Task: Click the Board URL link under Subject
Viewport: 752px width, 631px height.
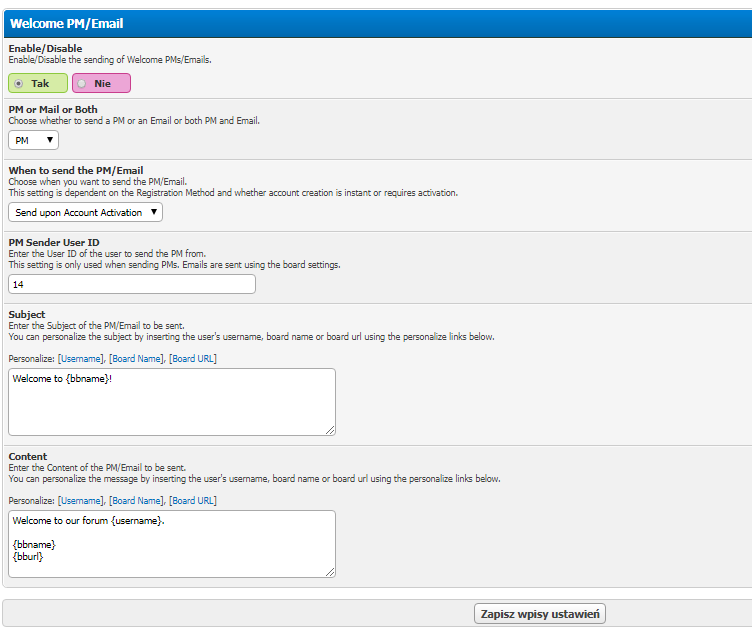Action: click(x=193, y=359)
